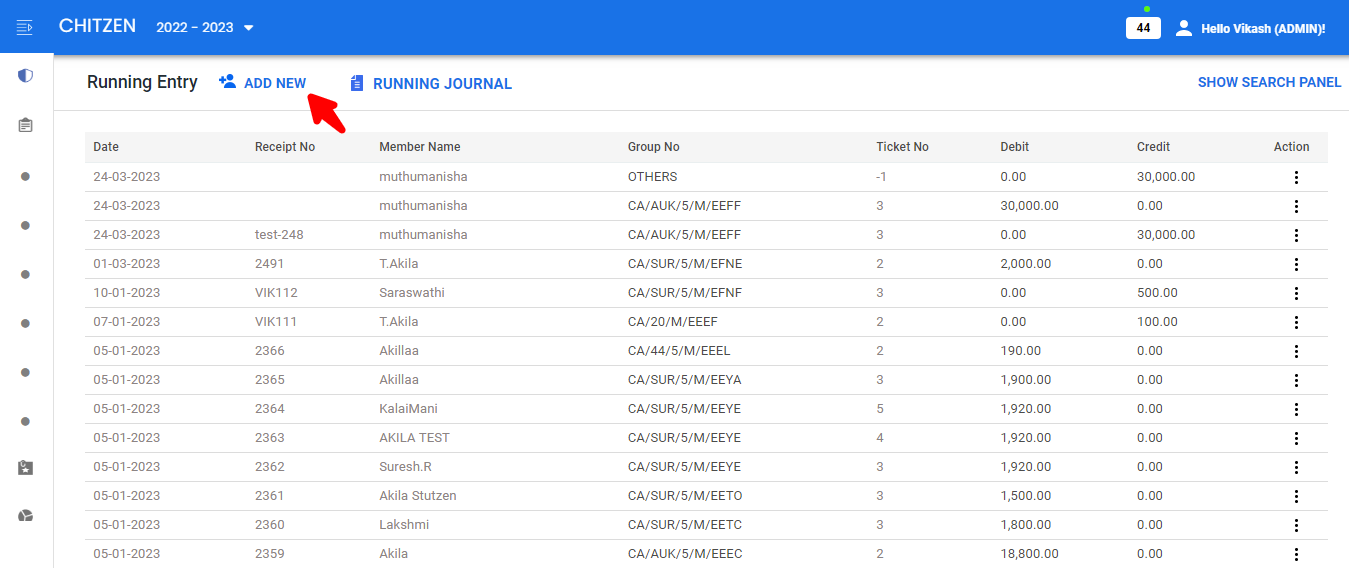Open the financial year 2022 - 2023 dropdown
The height and width of the screenshot is (568, 1349).
(205, 27)
